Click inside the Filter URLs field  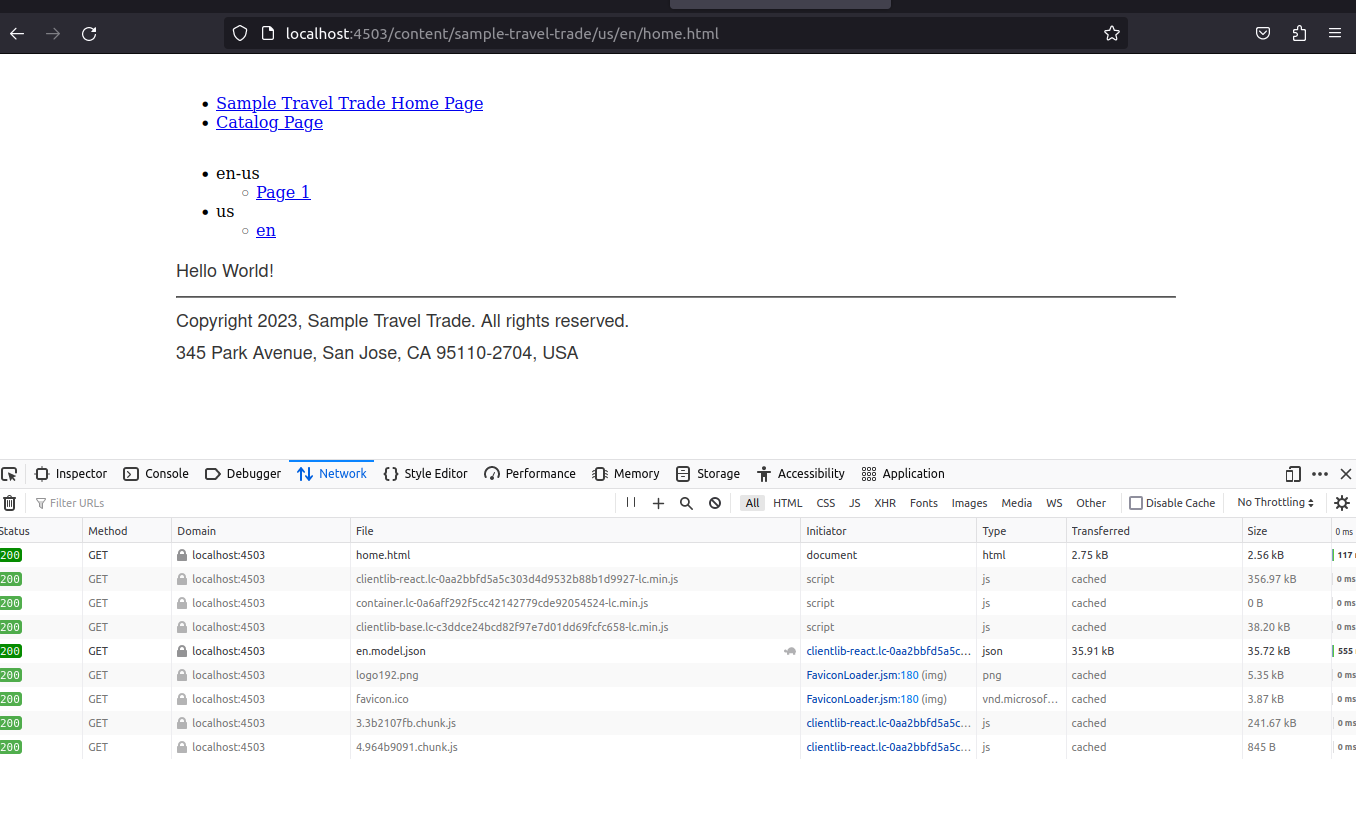pos(90,503)
